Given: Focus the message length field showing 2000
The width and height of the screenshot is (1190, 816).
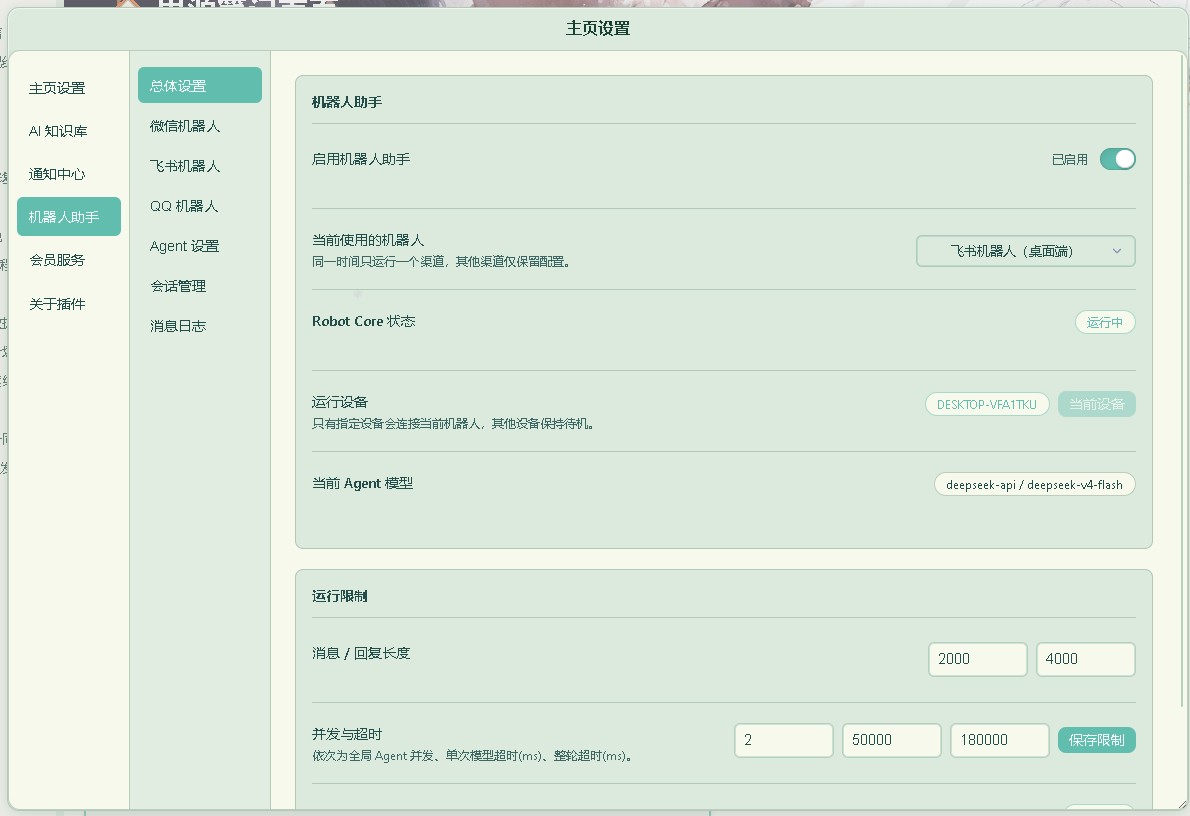Looking at the screenshot, I should (x=978, y=659).
